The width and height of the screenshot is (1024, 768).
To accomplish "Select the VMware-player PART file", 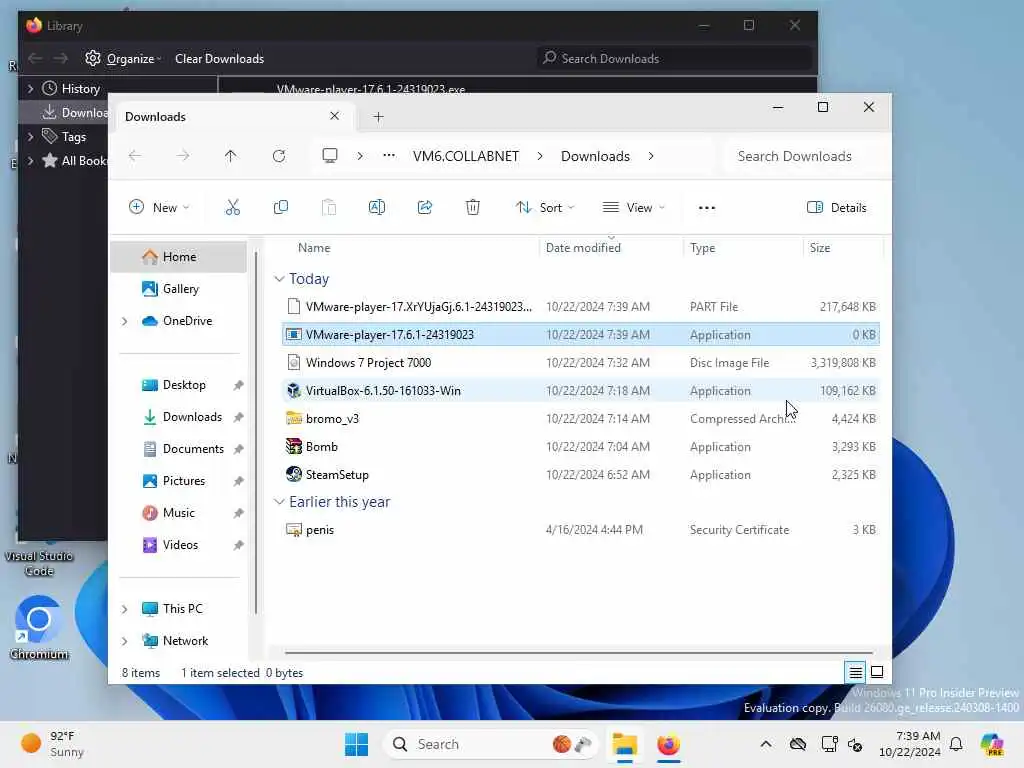I will point(581,306).
